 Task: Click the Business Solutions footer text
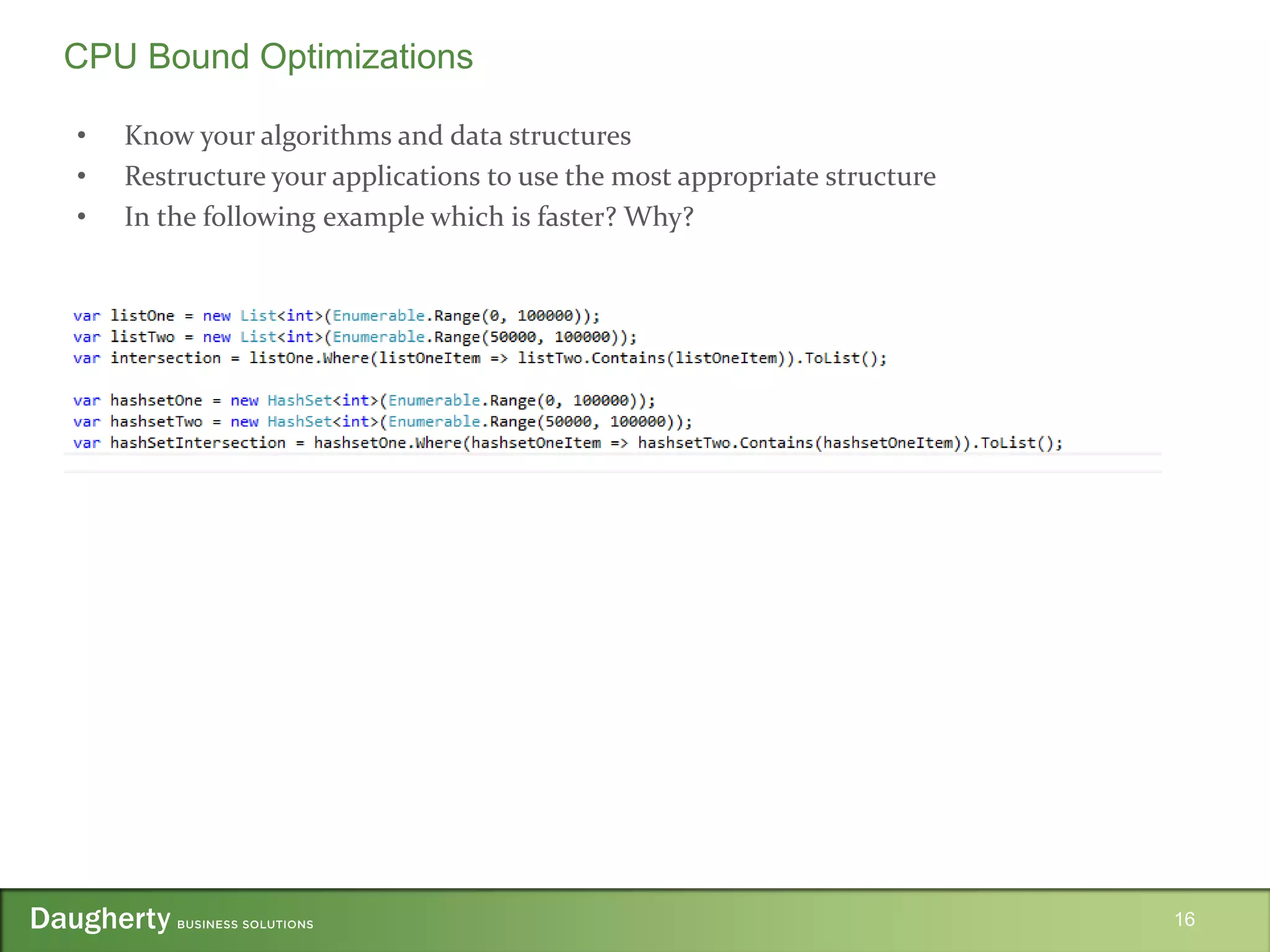[245, 924]
